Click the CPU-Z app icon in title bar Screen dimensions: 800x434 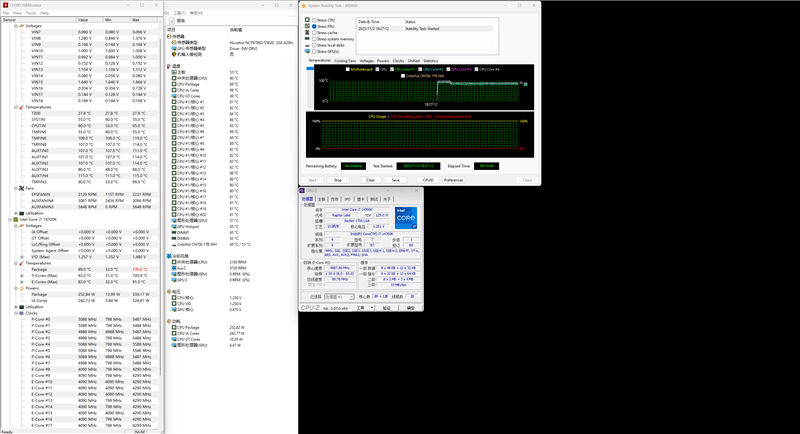302,191
